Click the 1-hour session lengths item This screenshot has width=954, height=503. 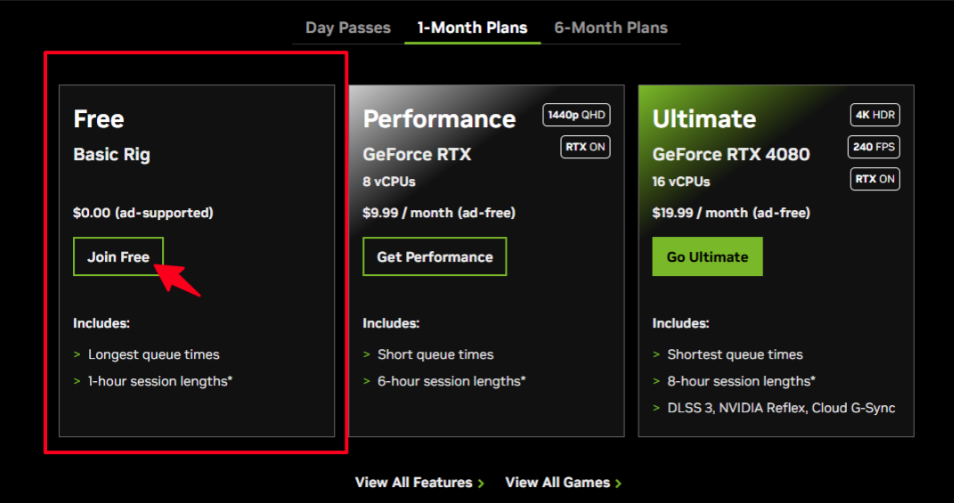[160, 381]
